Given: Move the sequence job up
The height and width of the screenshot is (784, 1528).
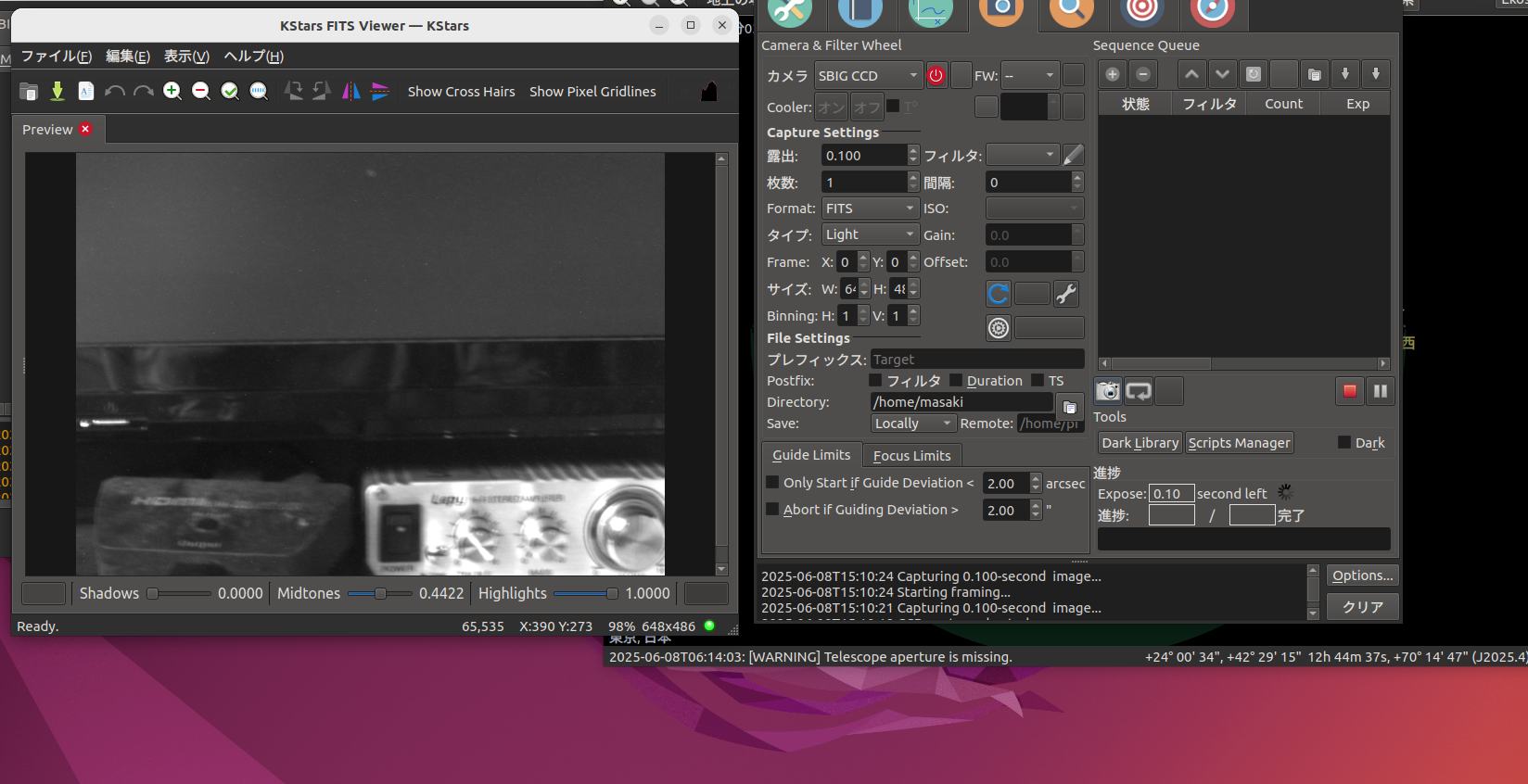Looking at the screenshot, I should coord(1192,74).
